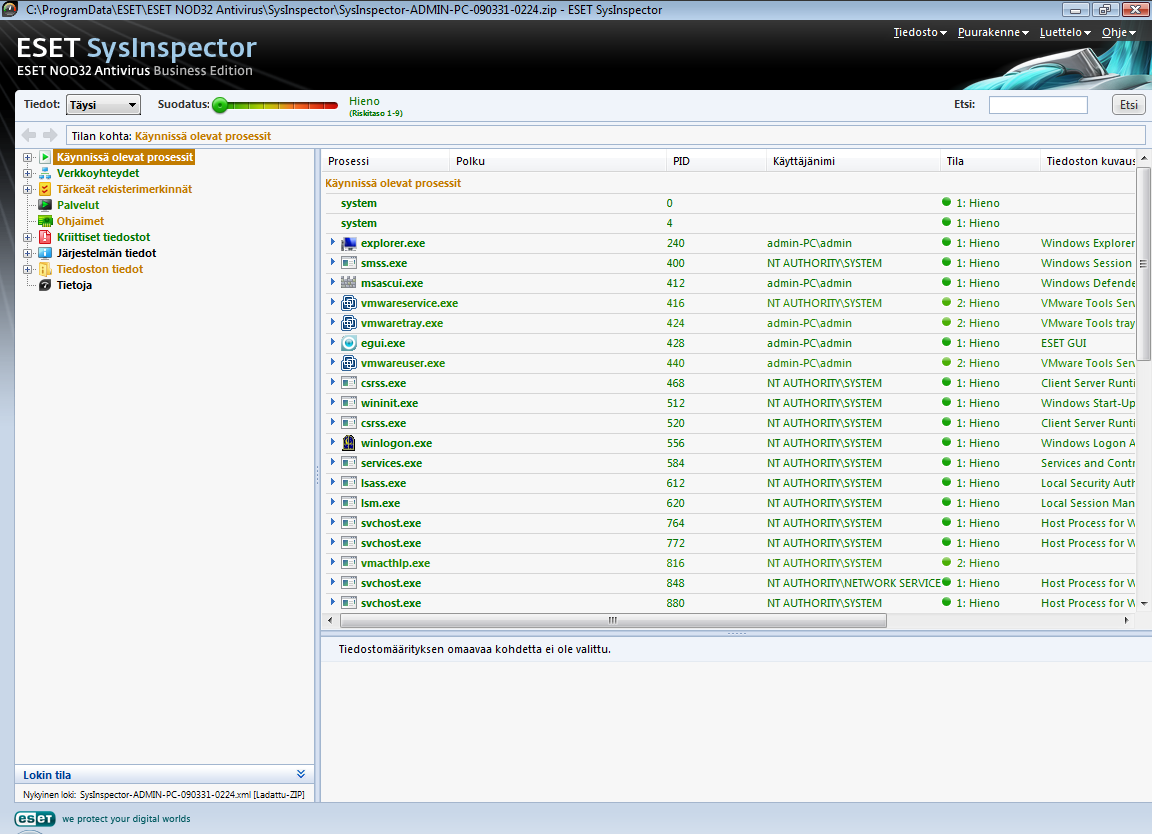Select the csrss.exe row with PID 468
The width and height of the screenshot is (1152, 834).
click(x=730, y=384)
